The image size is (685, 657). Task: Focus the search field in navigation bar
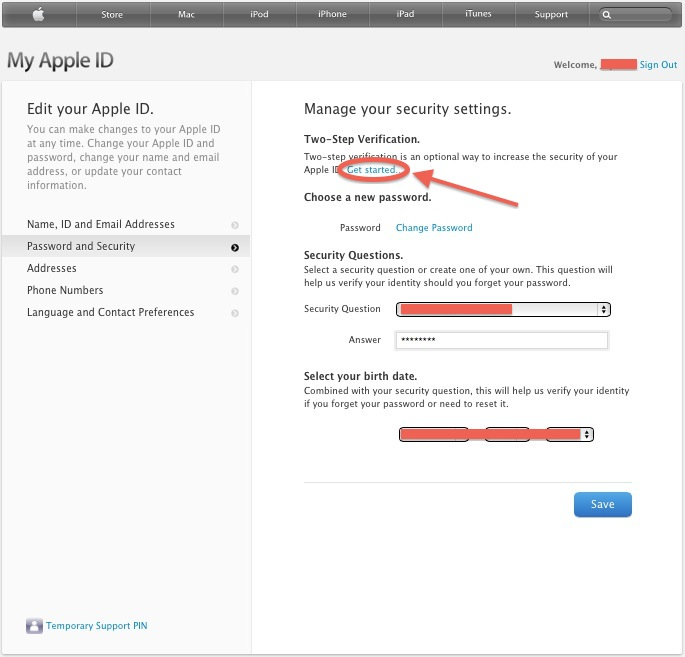[635, 15]
